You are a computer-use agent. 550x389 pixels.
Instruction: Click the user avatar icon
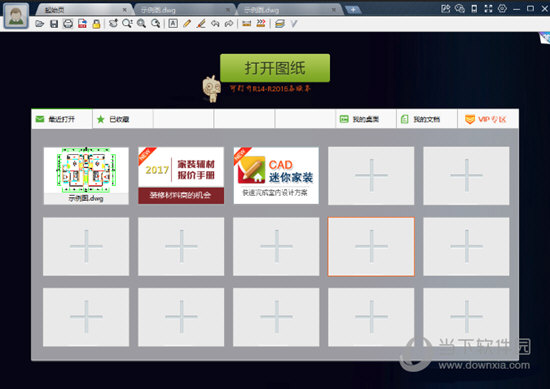click(16, 16)
